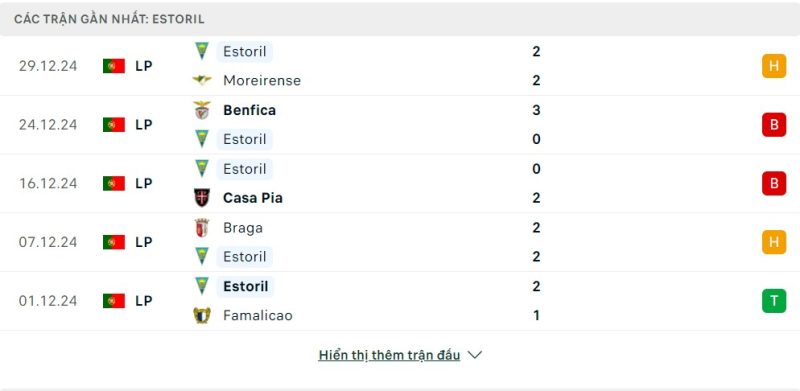Image resolution: width=800 pixels, height=391 pixels.
Task: Click the Moreirense club crest icon
Action: pyautogui.click(x=202, y=80)
